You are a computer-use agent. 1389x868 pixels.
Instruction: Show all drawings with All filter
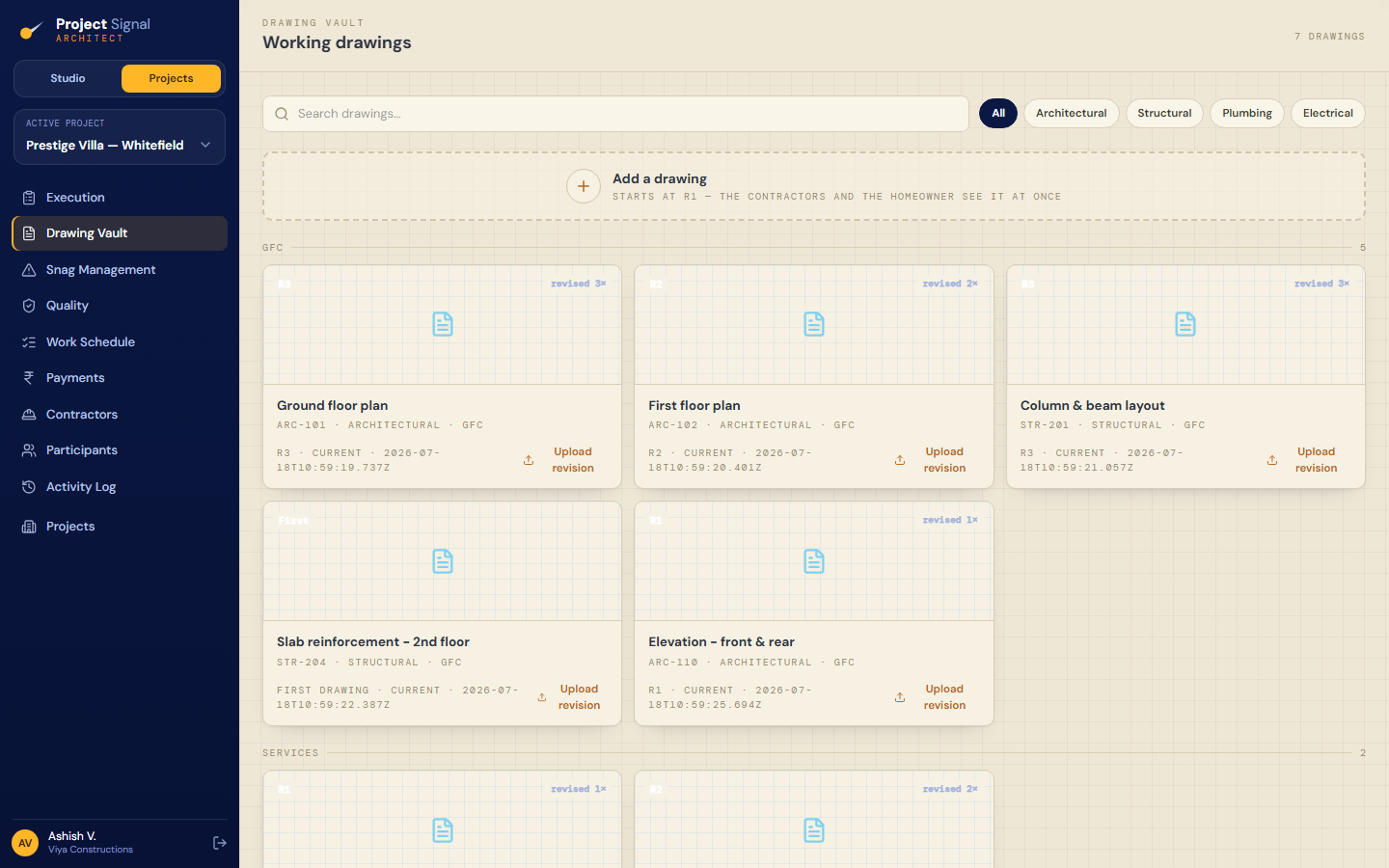click(998, 114)
